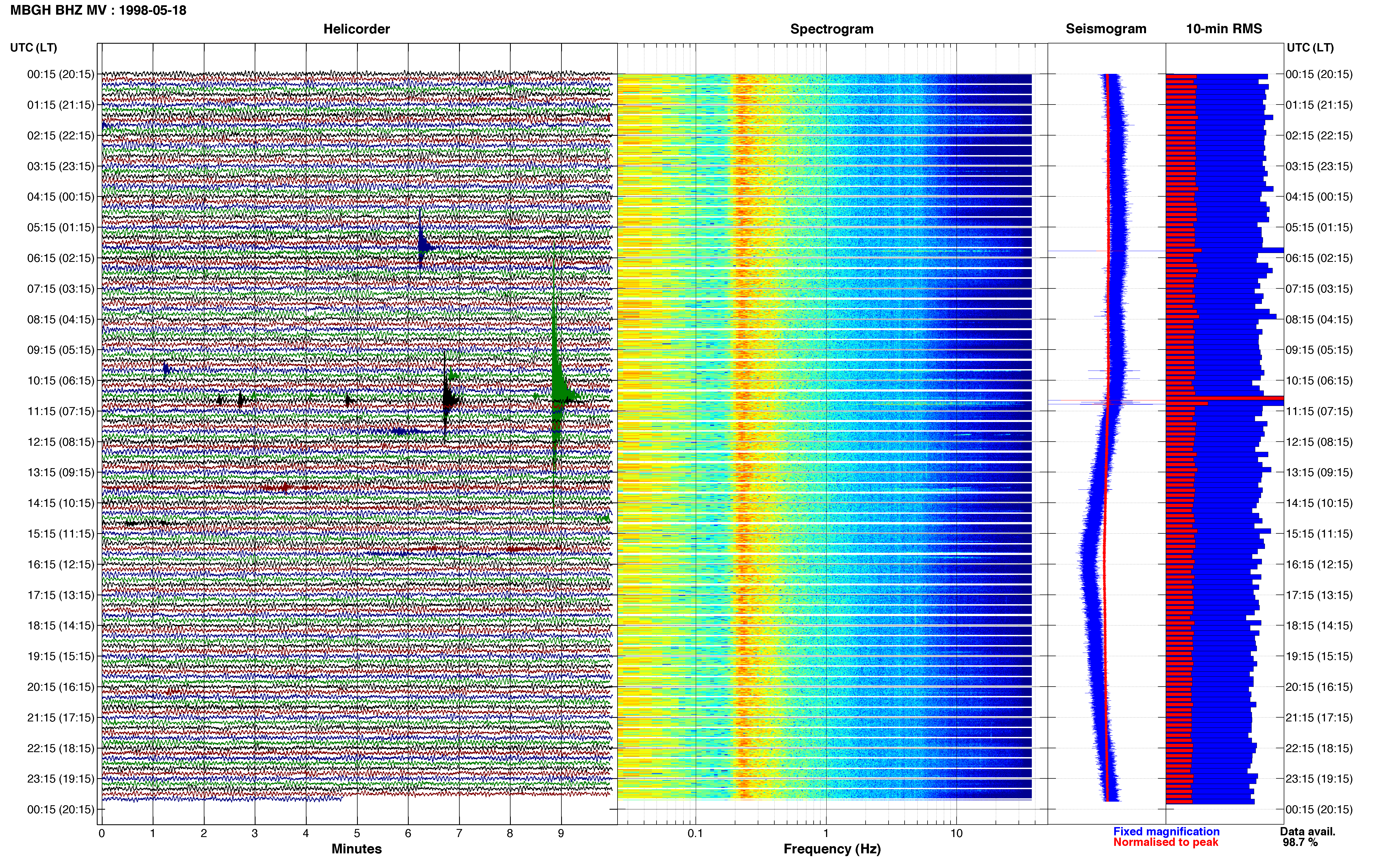
Task: Click the small blue event near minute 1
Action: point(166,369)
